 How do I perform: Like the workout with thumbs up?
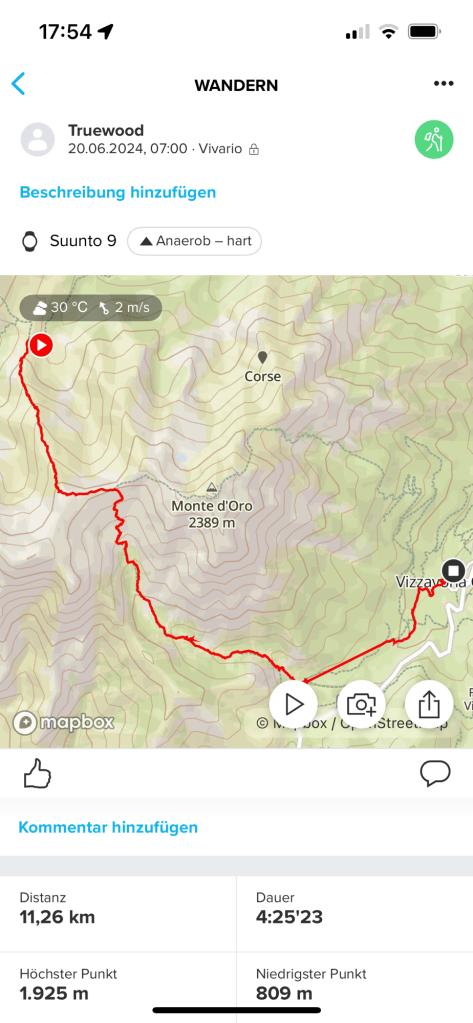click(x=37, y=774)
